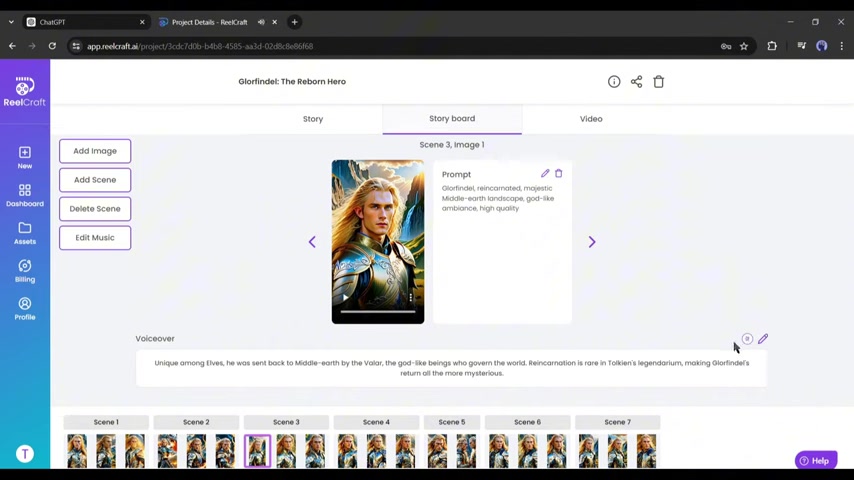Click the site information icon in the address bar
This screenshot has width=854, height=480.
[76, 46]
